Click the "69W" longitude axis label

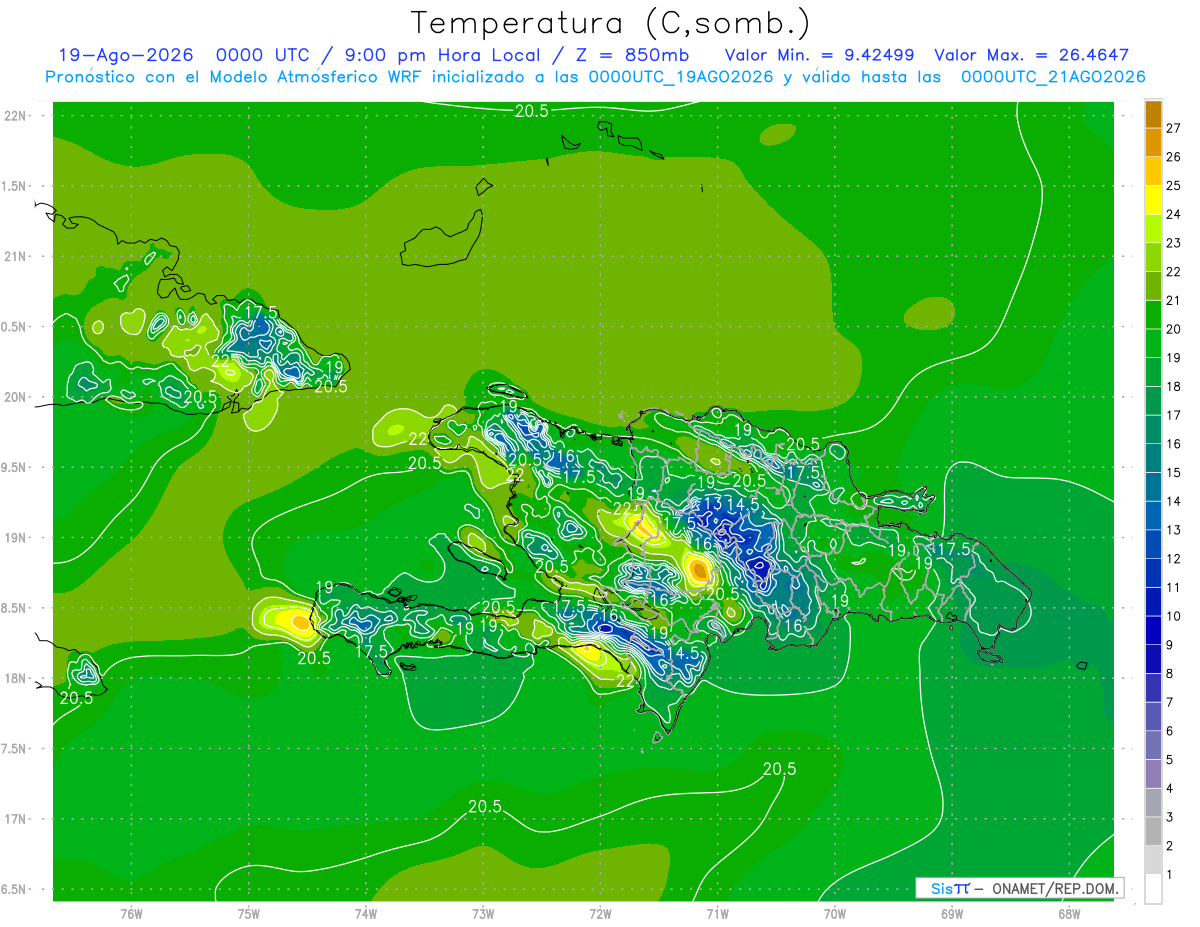tap(952, 913)
